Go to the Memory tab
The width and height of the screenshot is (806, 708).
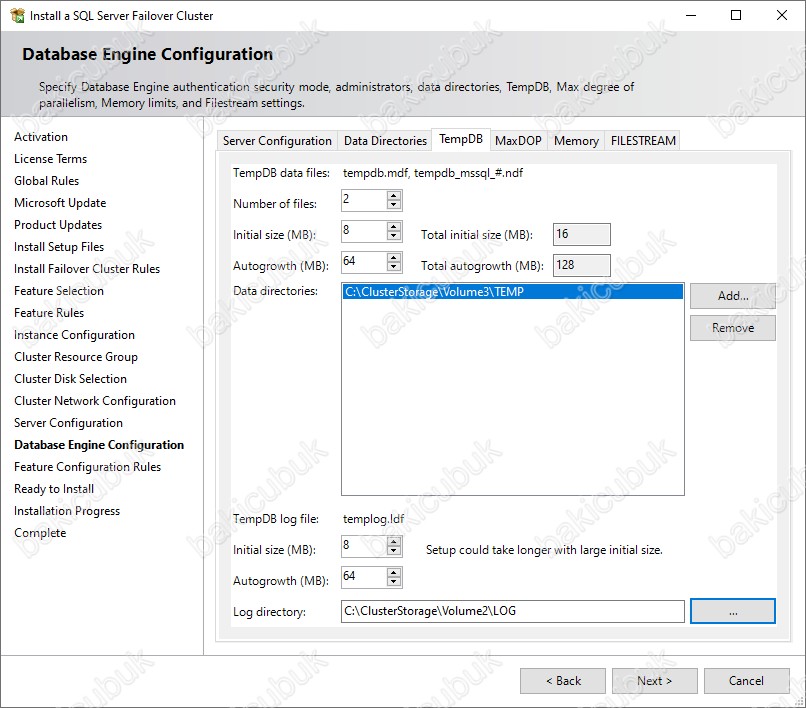coord(576,141)
